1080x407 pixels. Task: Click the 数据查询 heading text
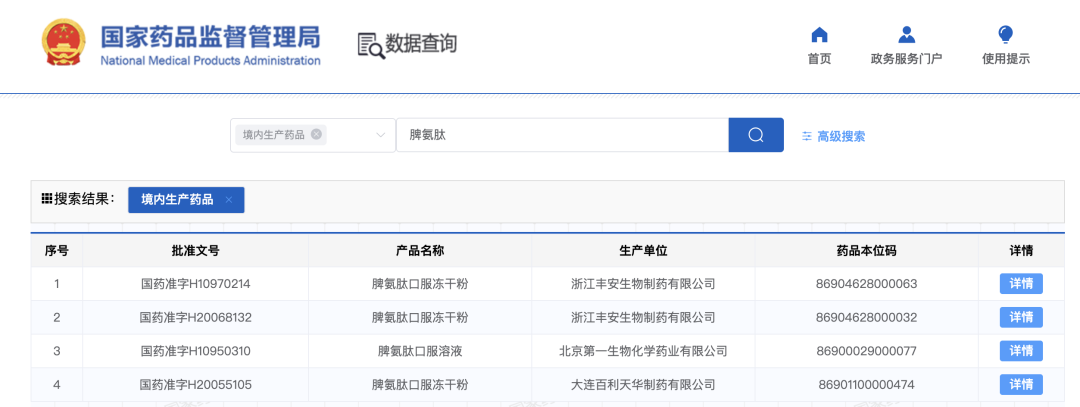[x=421, y=44]
